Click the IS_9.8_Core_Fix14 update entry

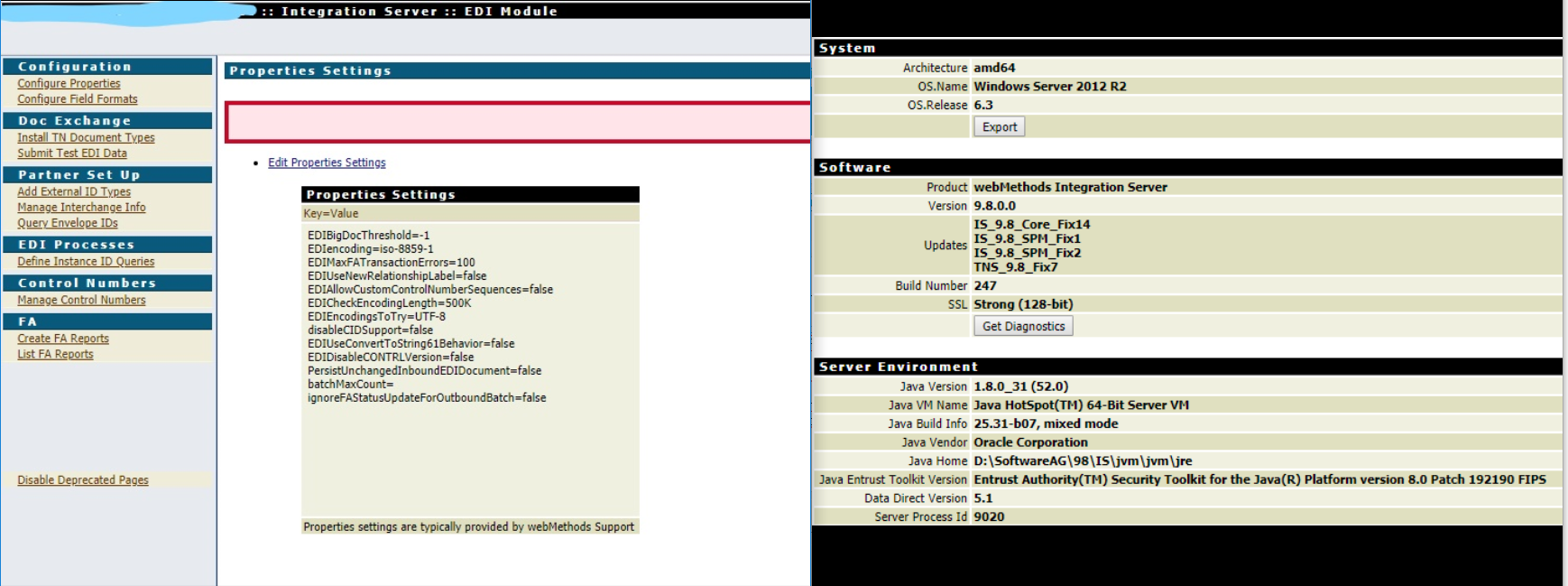tap(1031, 225)
